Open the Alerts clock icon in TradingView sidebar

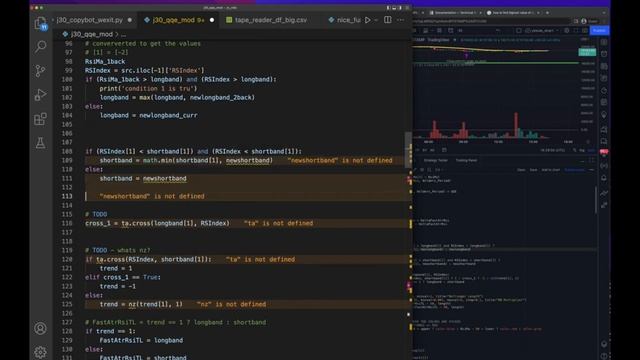pos(604,54)
